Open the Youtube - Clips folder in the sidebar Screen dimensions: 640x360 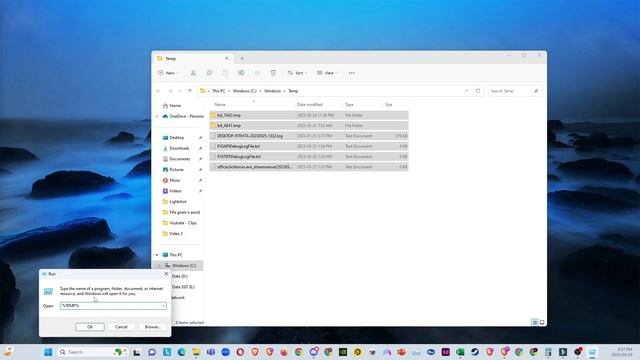(x=182, y=223)
